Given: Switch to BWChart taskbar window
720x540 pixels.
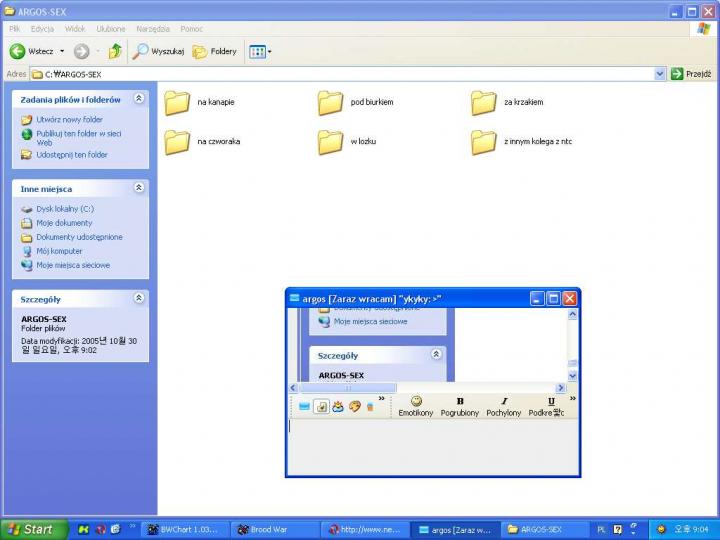Looking at the screenshot, I should click(x=184, y=530).
